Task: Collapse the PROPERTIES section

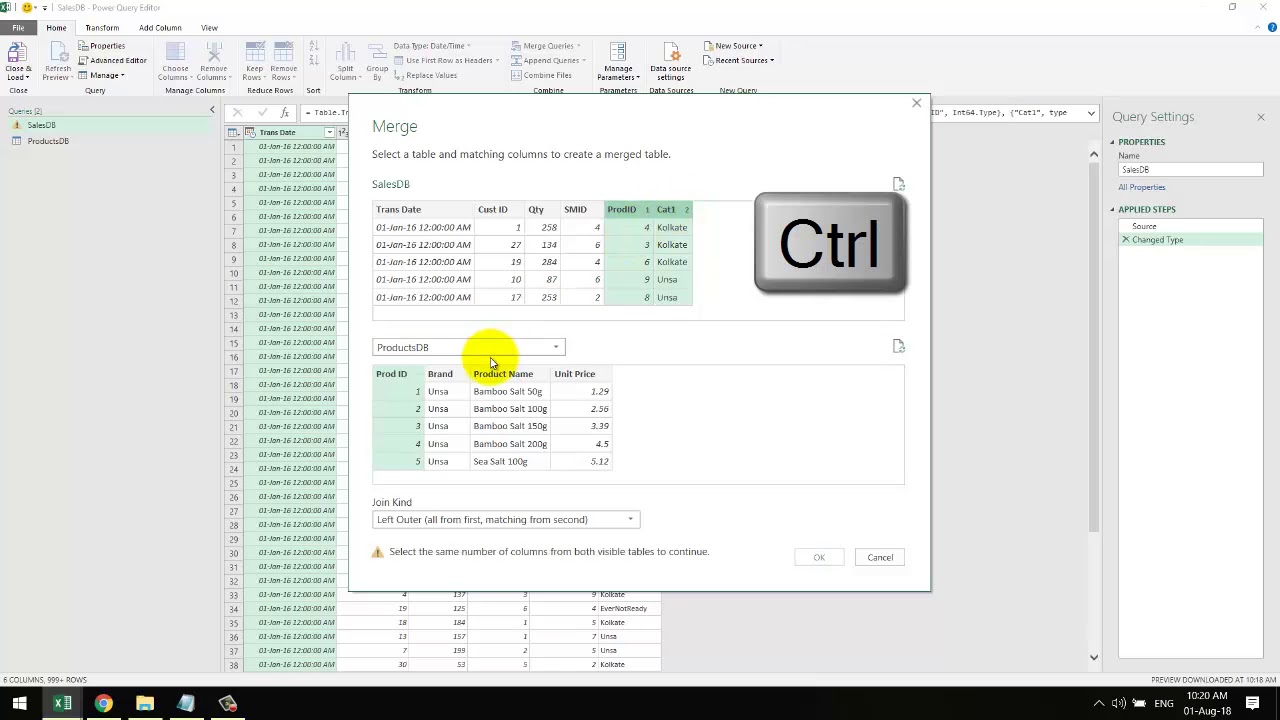Action: point(1112,142)
